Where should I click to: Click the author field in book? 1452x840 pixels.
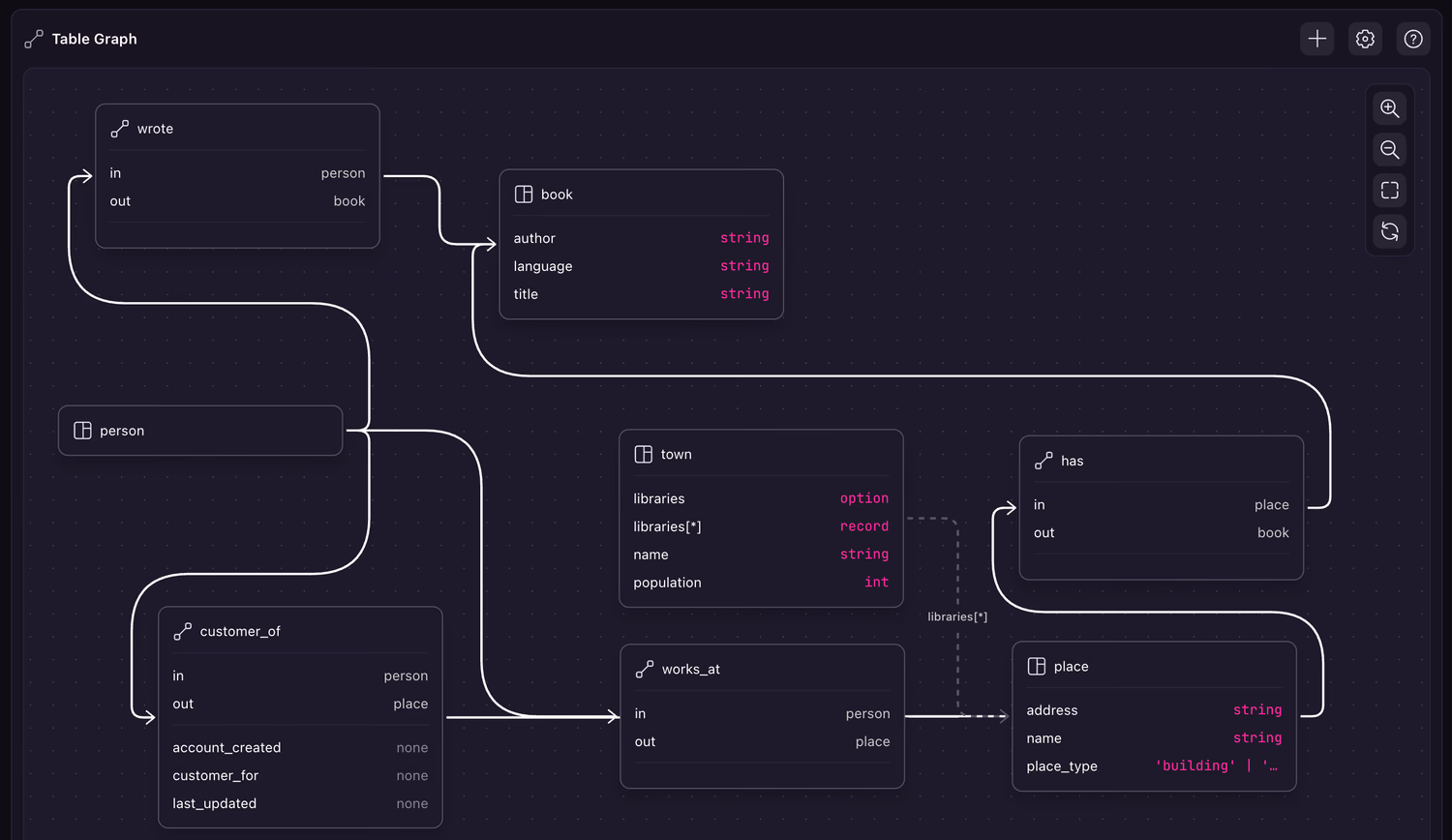641,238
